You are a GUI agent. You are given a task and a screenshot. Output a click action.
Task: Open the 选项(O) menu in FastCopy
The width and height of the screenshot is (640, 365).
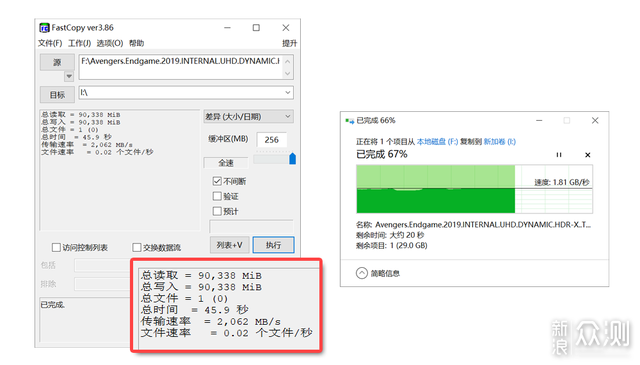(x=110, y=43)
